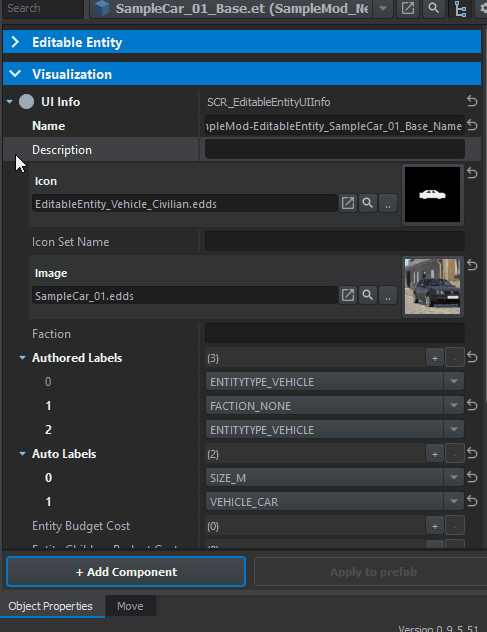
Task: Select the Description property label
Action: point(62,150)
